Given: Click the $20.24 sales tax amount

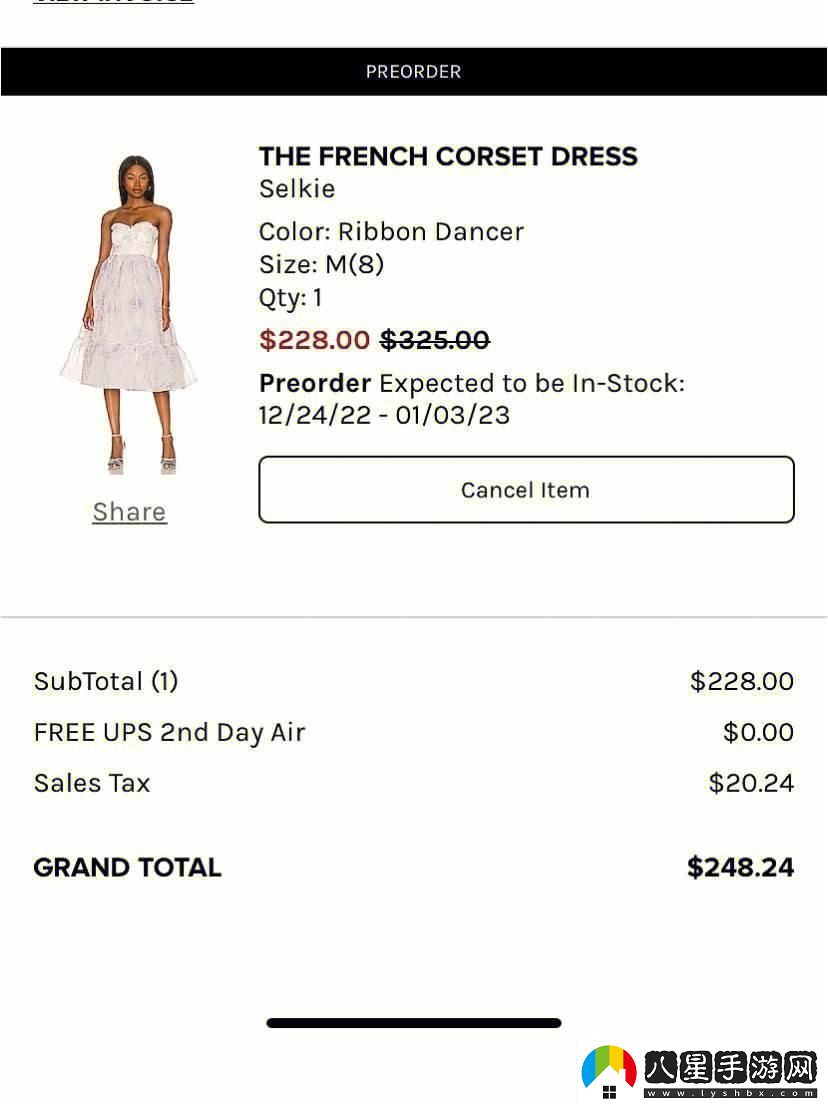Looking at the screenshot, I should coord(751,783).
